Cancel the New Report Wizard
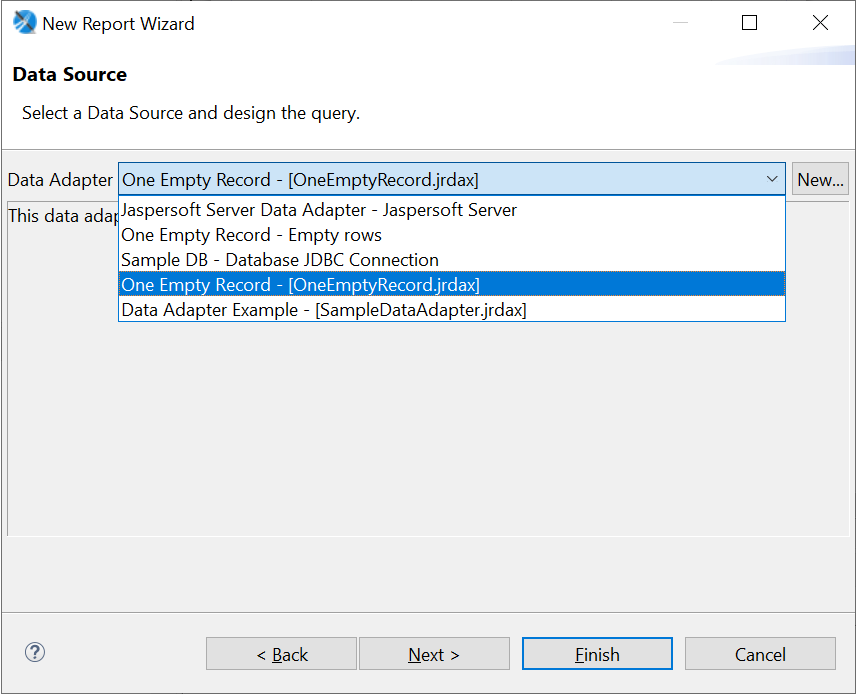The height and width of the screenshot is (694, 856). tap(760, 654)
